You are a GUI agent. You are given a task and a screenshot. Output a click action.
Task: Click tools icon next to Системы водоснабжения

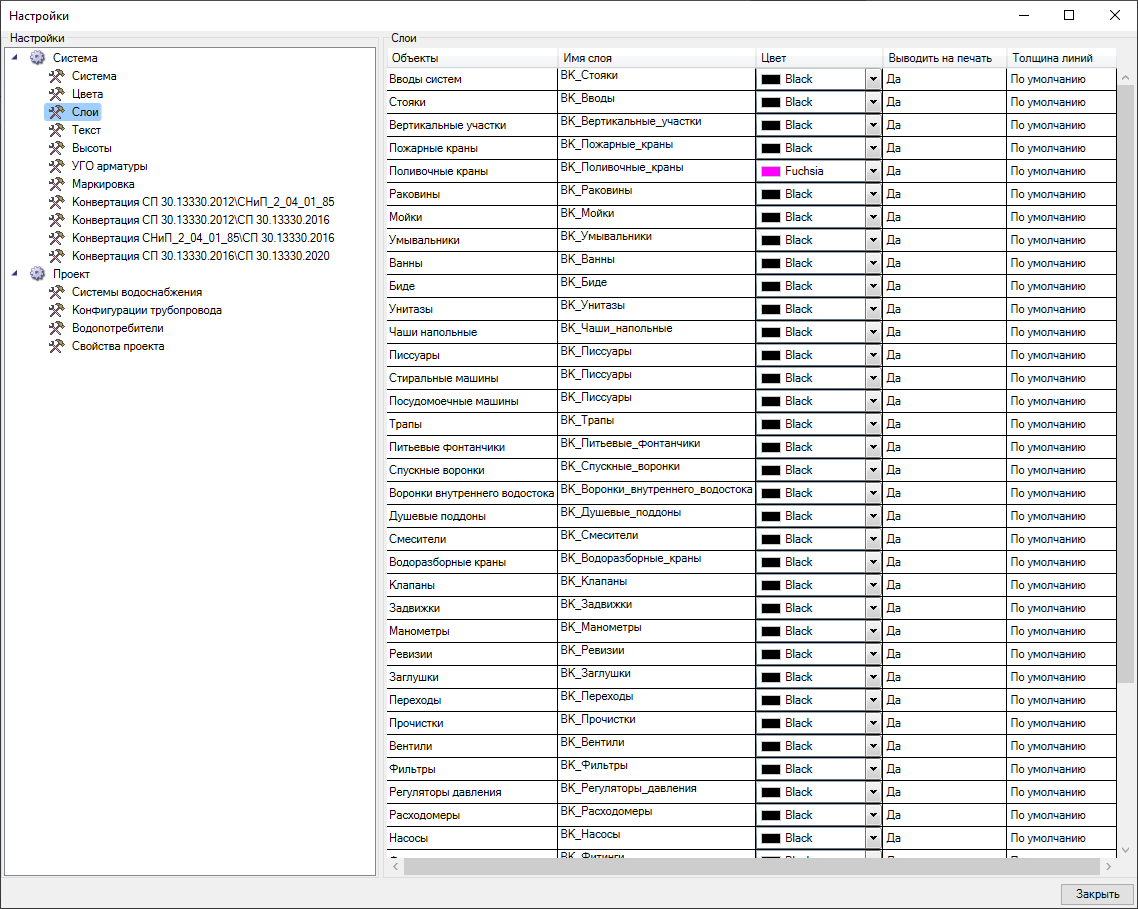coord(57,292)
